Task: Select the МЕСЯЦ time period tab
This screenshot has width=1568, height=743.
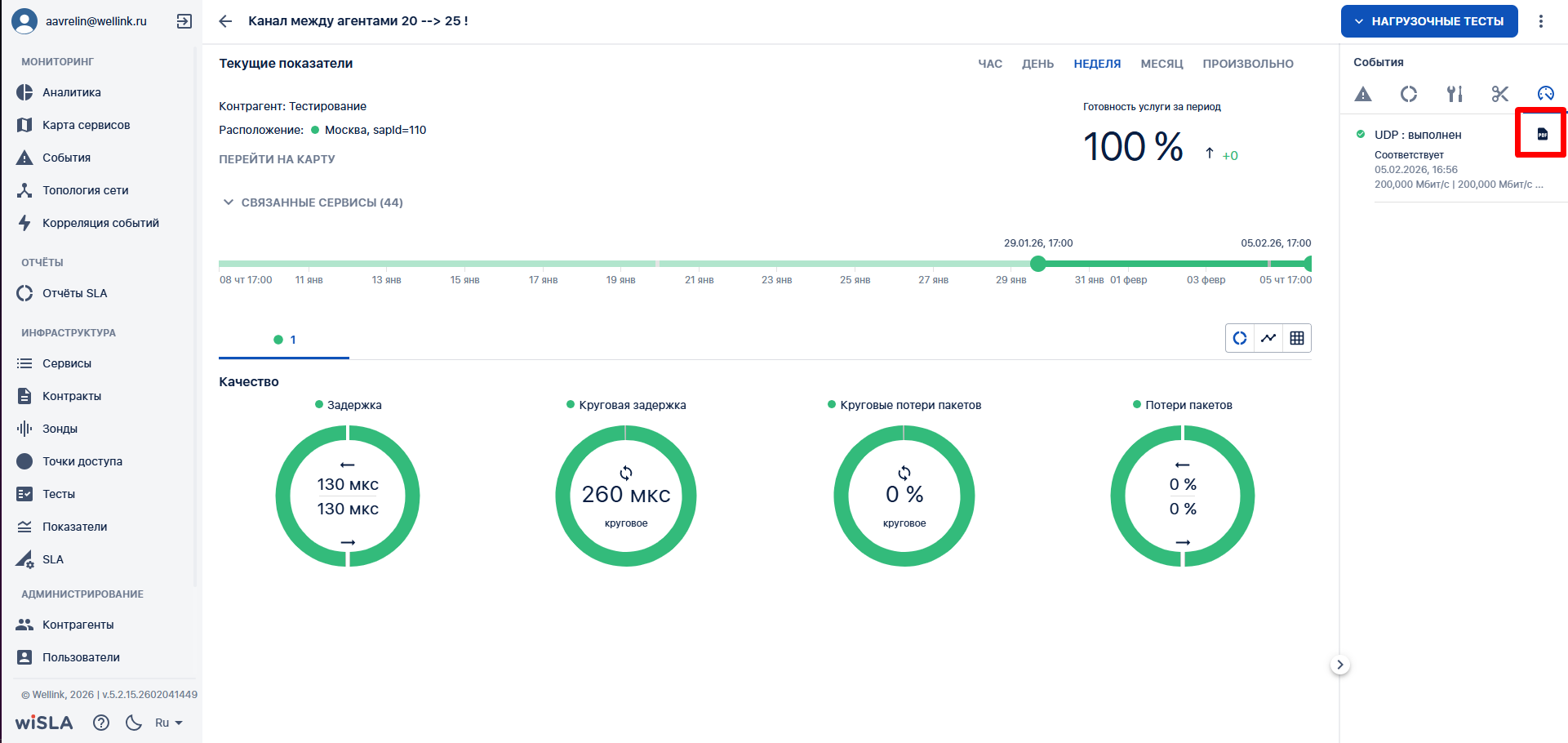Action: tap(1162, 64)
